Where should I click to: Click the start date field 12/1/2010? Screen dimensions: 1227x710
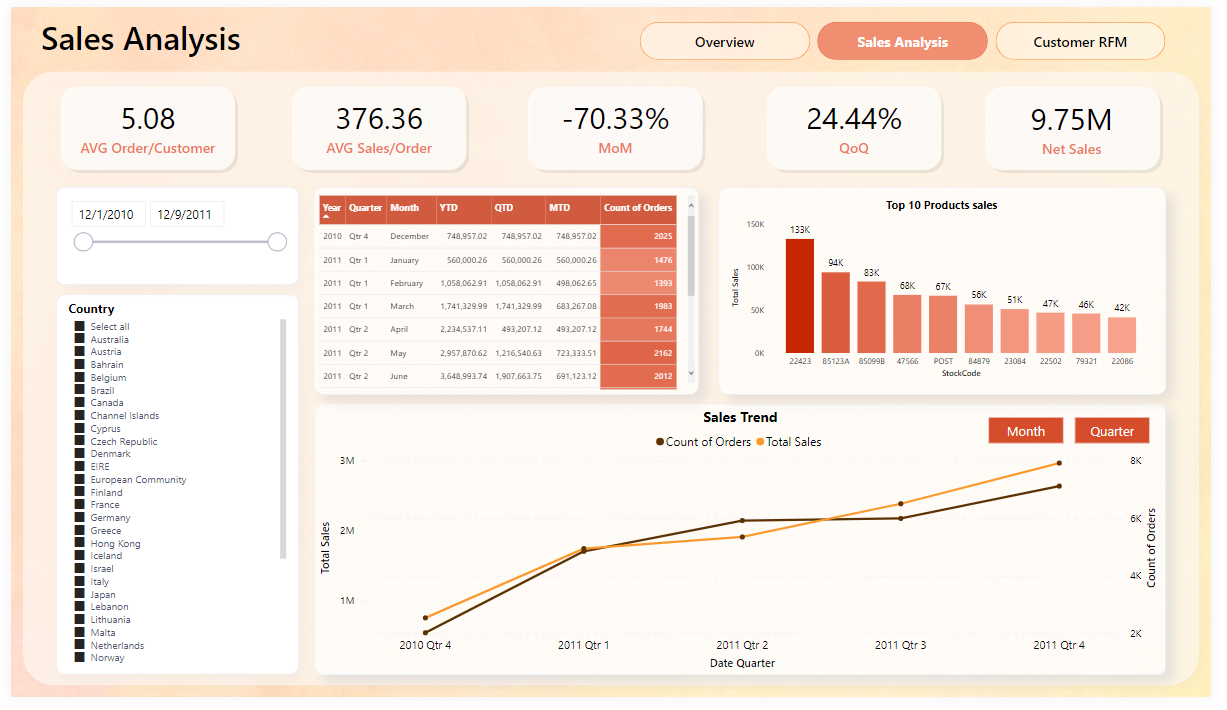click(108, 214)
